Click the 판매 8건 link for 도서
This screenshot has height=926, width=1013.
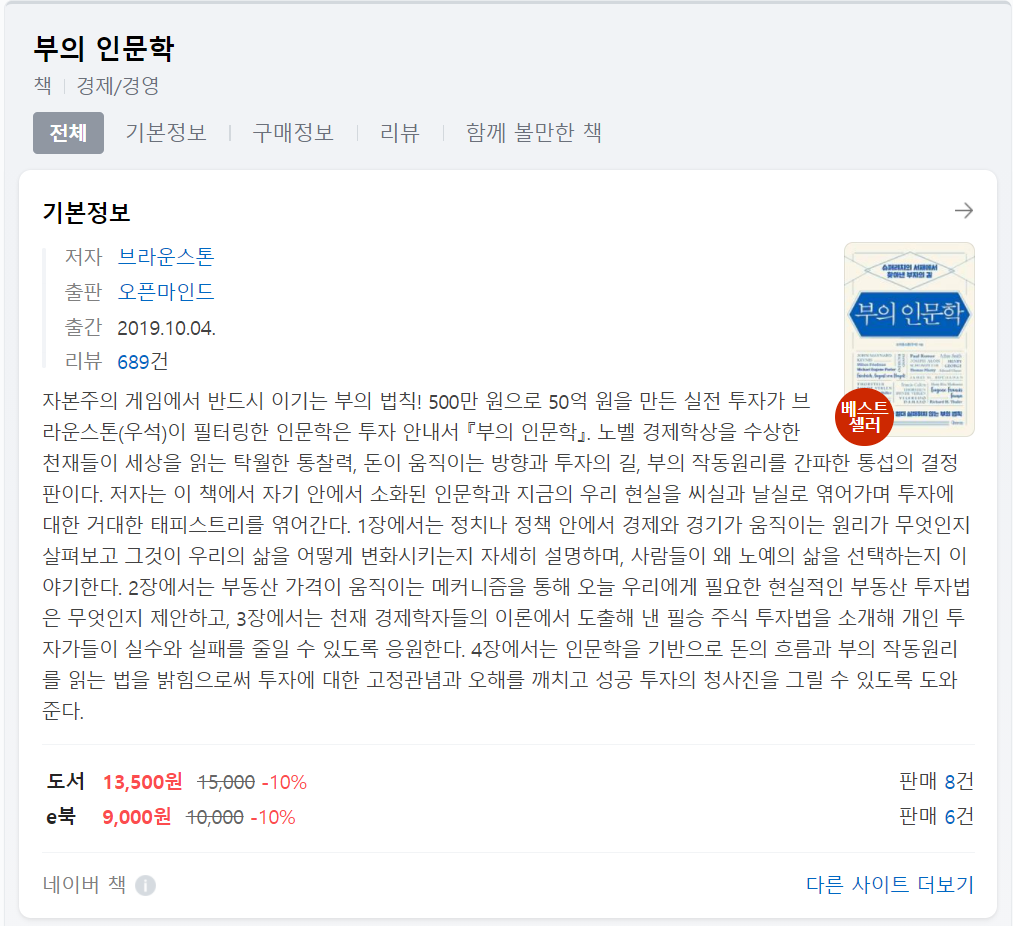click(936, 781)
